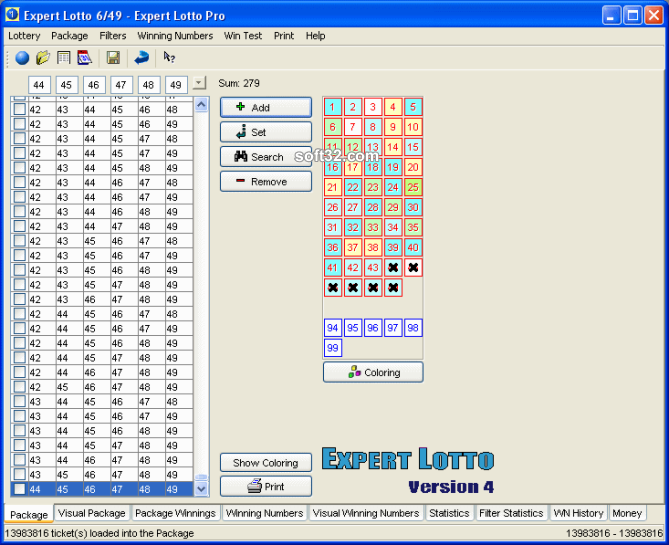This screenshot has width=669, height=545.
Task: Click the first number field showing 44
Action: click(x=39, y=85)
